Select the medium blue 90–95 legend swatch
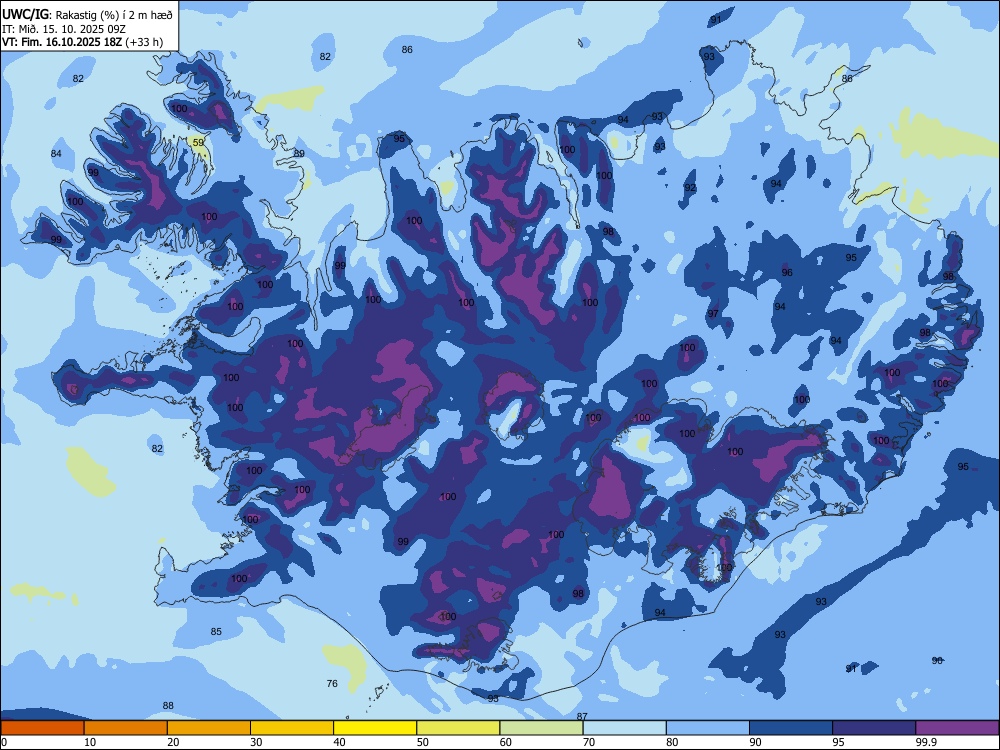1000x750 pixels. 791,728
